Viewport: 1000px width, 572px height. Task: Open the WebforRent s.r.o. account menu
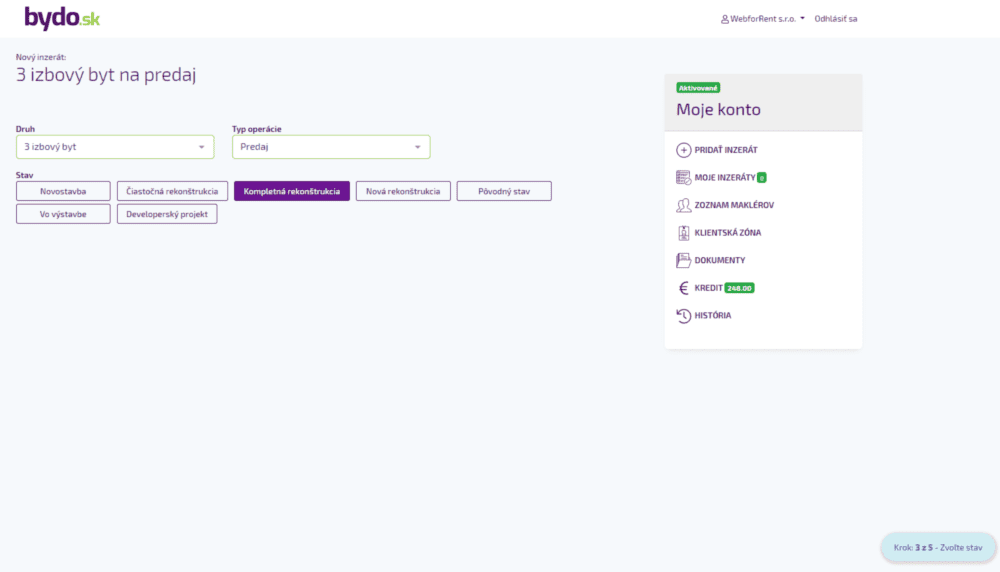(762, 19)
